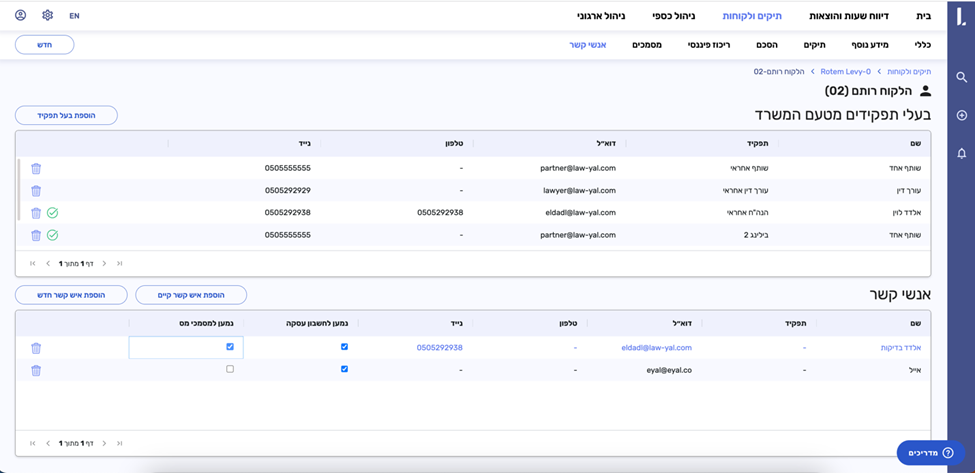Click green checkmark on ביליגנ 2 row
The height and width of the screenshot is (473, 975).
click(53, 235)
